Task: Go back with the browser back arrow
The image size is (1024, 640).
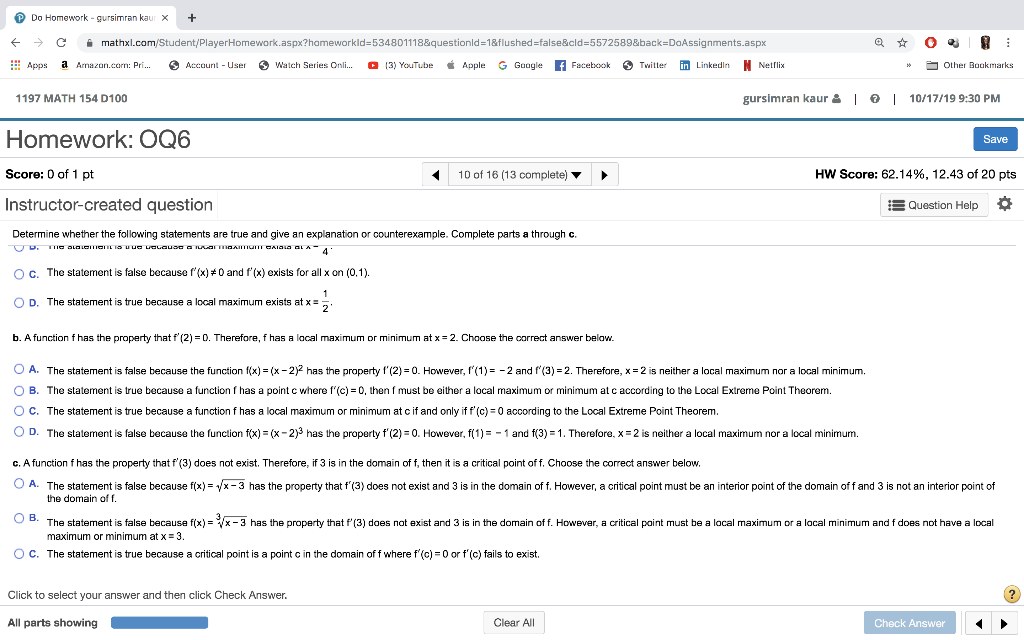Action: coord(16,42)
